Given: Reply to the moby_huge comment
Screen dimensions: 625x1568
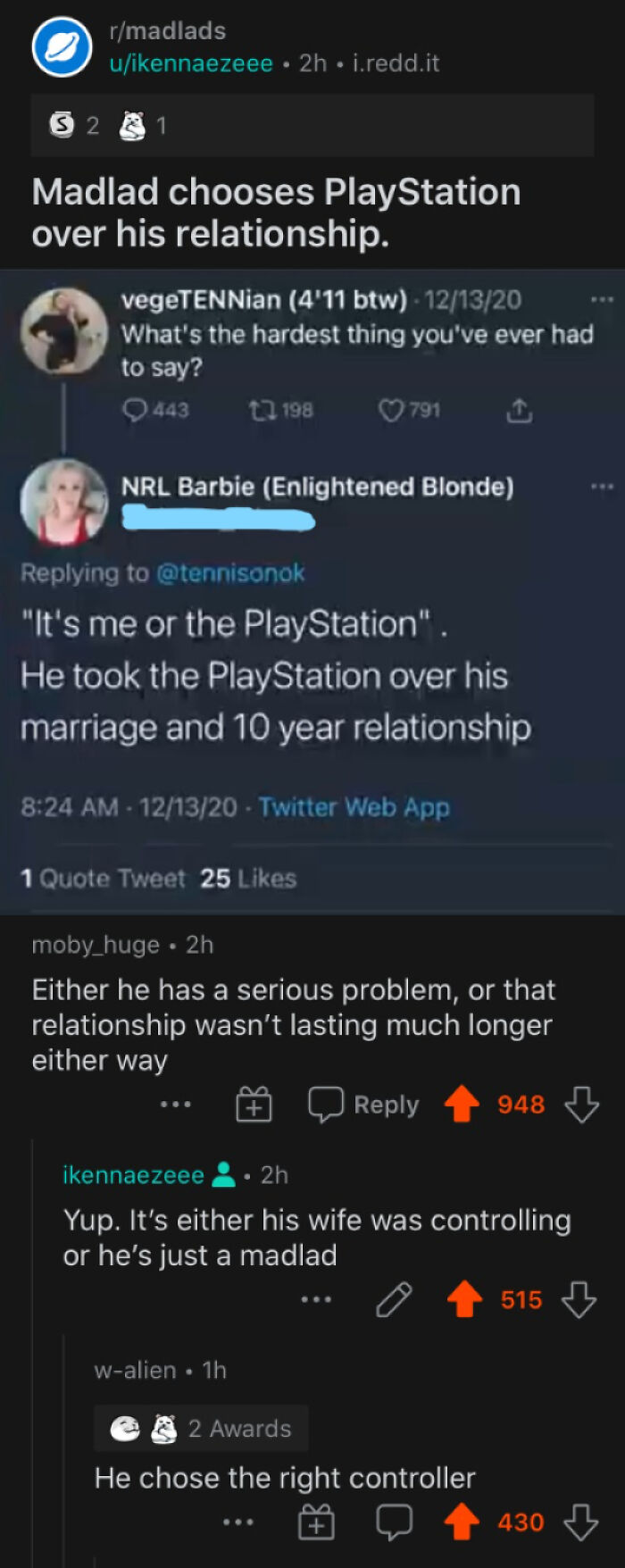Looking at the screenshot, I should point(363,1105).
